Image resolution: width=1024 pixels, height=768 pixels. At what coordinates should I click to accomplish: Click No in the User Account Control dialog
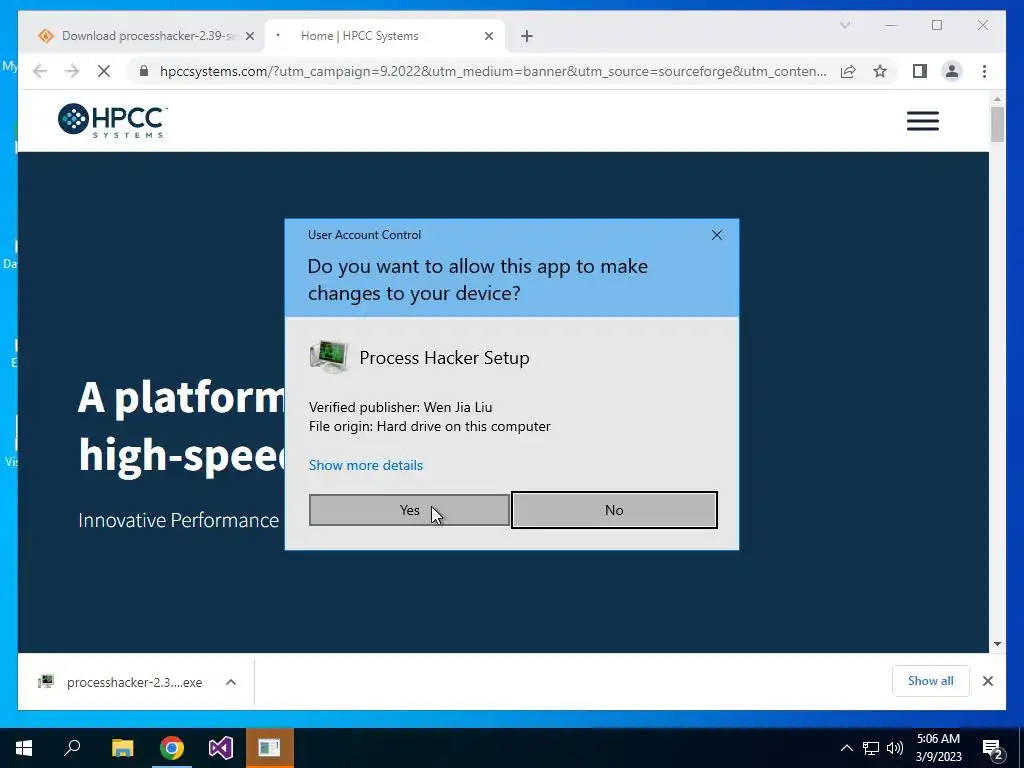614,510
